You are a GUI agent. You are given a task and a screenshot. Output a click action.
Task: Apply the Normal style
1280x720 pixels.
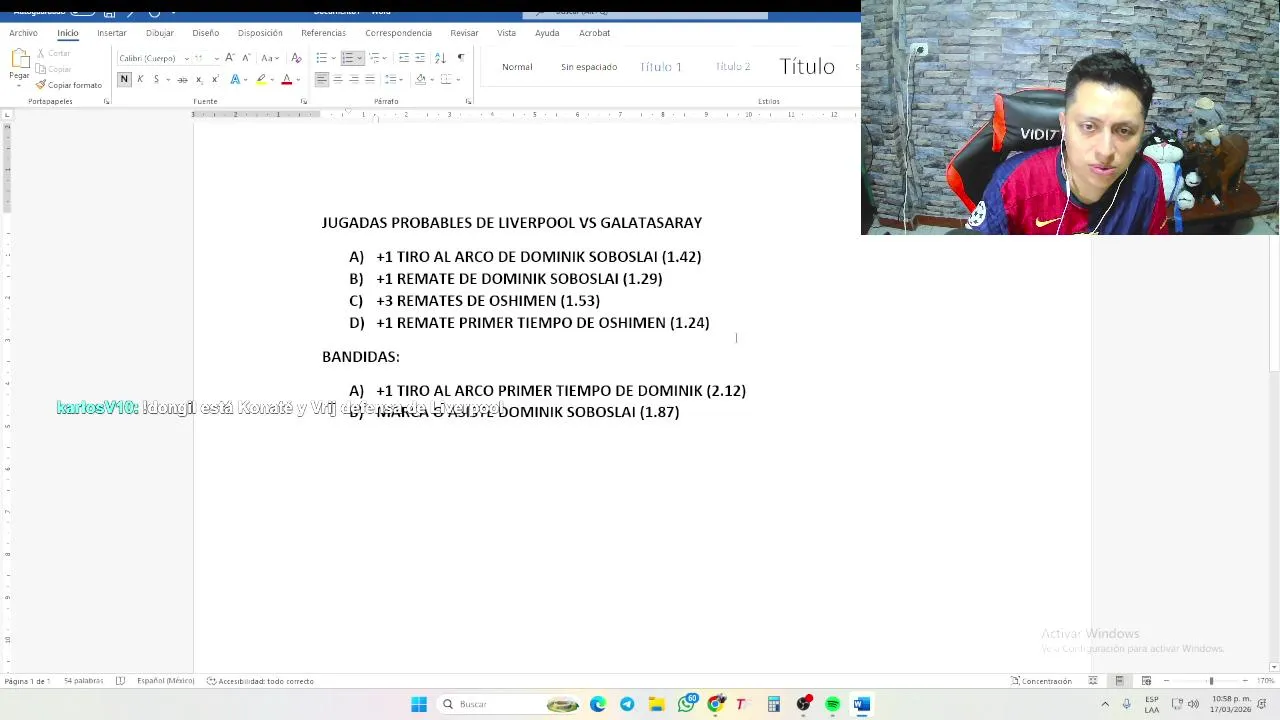click(x=517, y=67)
